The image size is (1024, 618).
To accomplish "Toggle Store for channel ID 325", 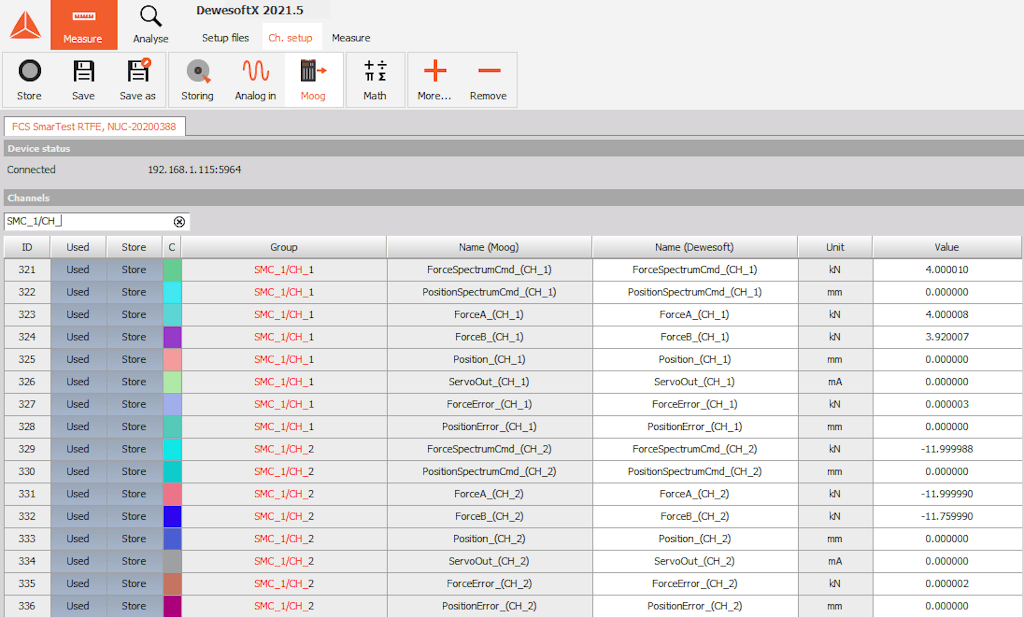I will pos(134,359).
